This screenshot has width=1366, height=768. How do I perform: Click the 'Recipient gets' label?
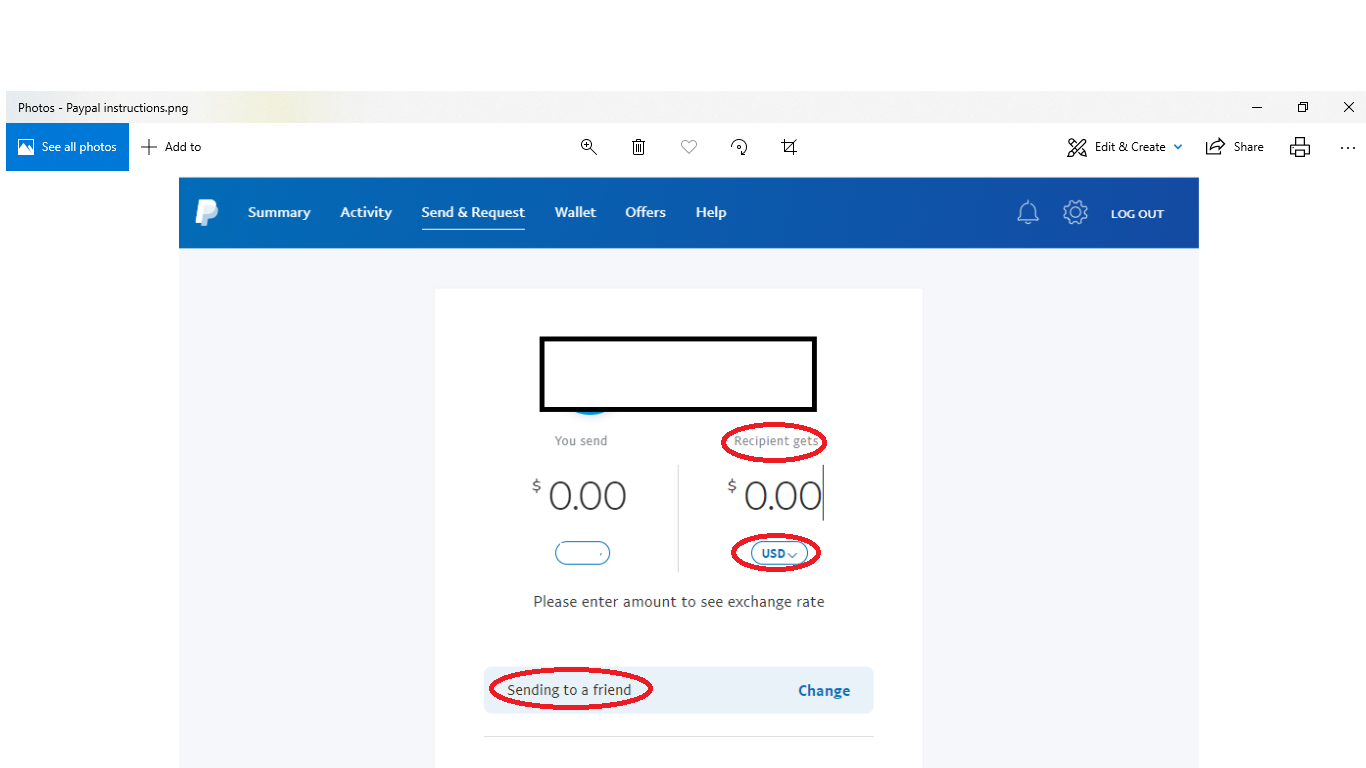point(776,441)
